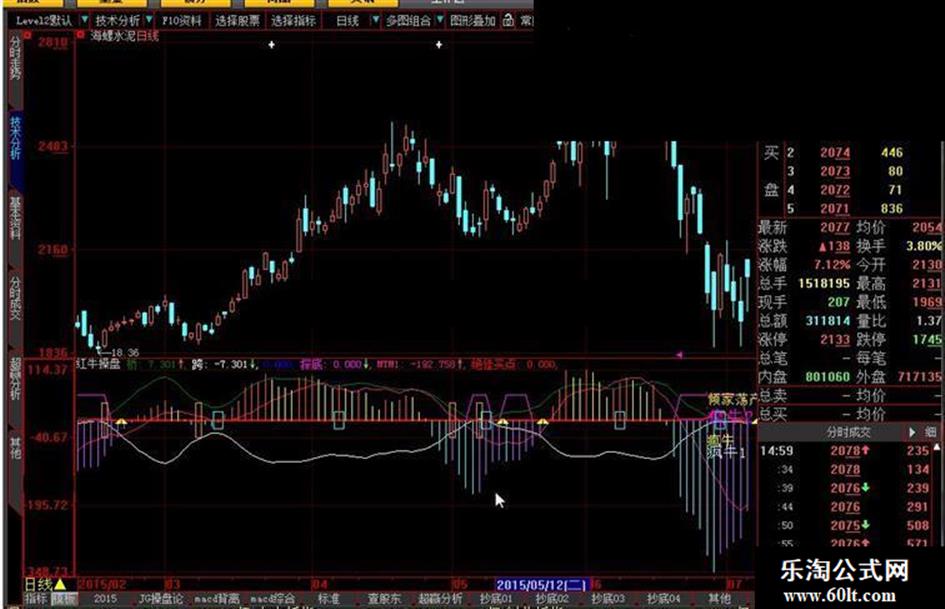Select 指标 bottom tab
The image size is (945, 609).
[x=36, y=599]
